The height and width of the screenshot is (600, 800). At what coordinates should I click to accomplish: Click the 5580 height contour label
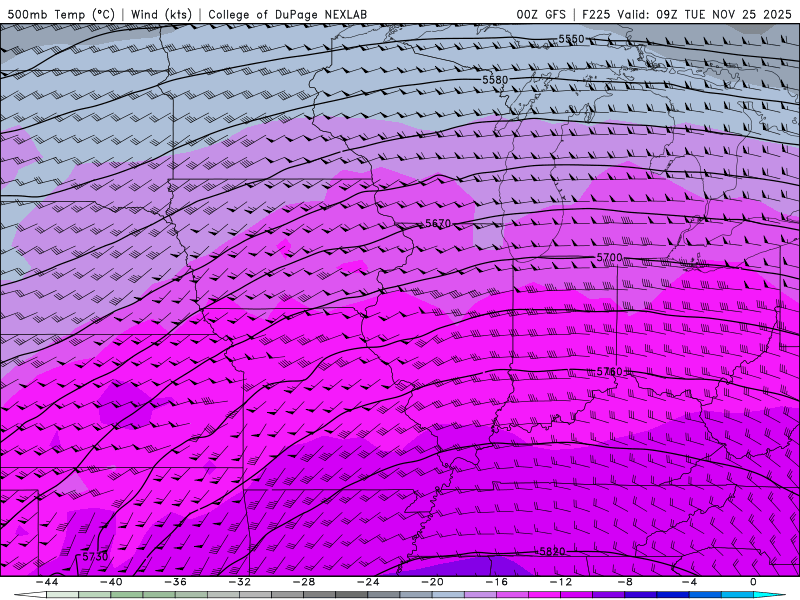pyautogui.click(x=495, y=80)
